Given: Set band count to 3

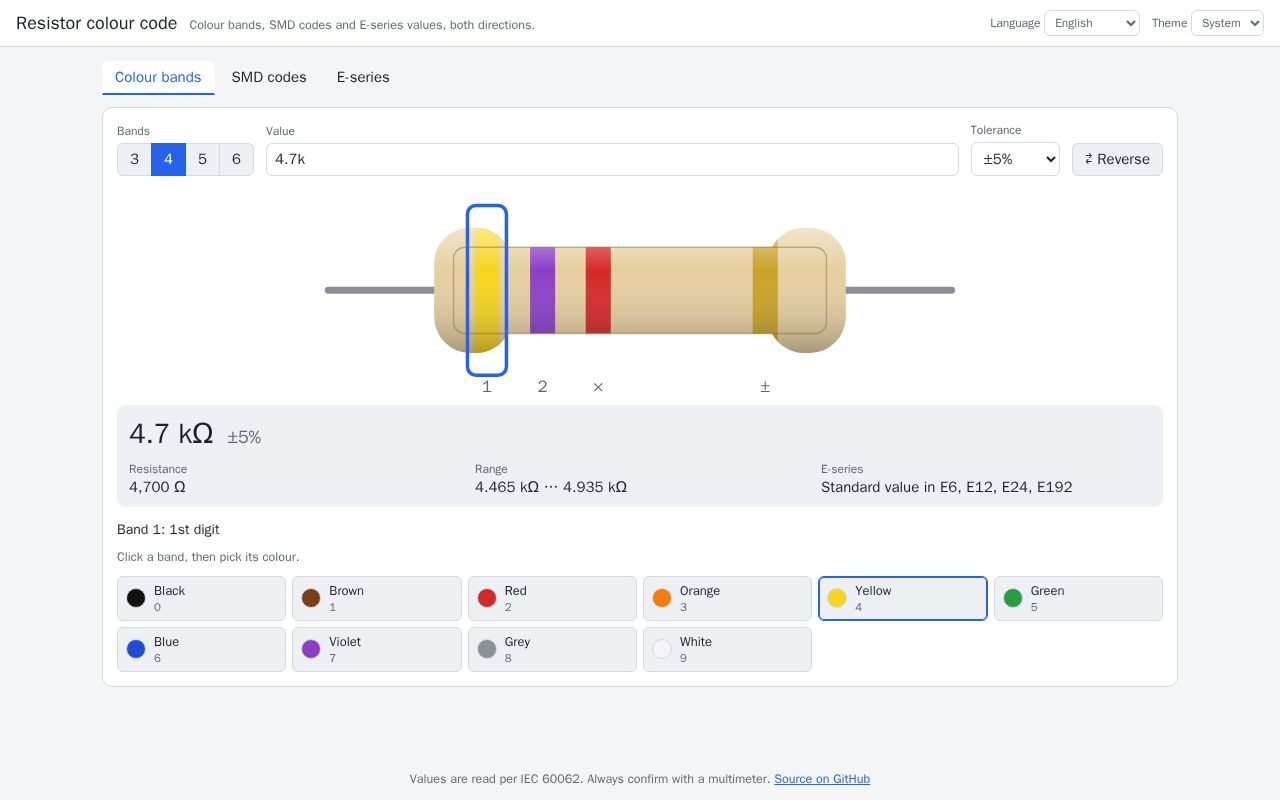Looking at the screenshot, I should 134,159.
